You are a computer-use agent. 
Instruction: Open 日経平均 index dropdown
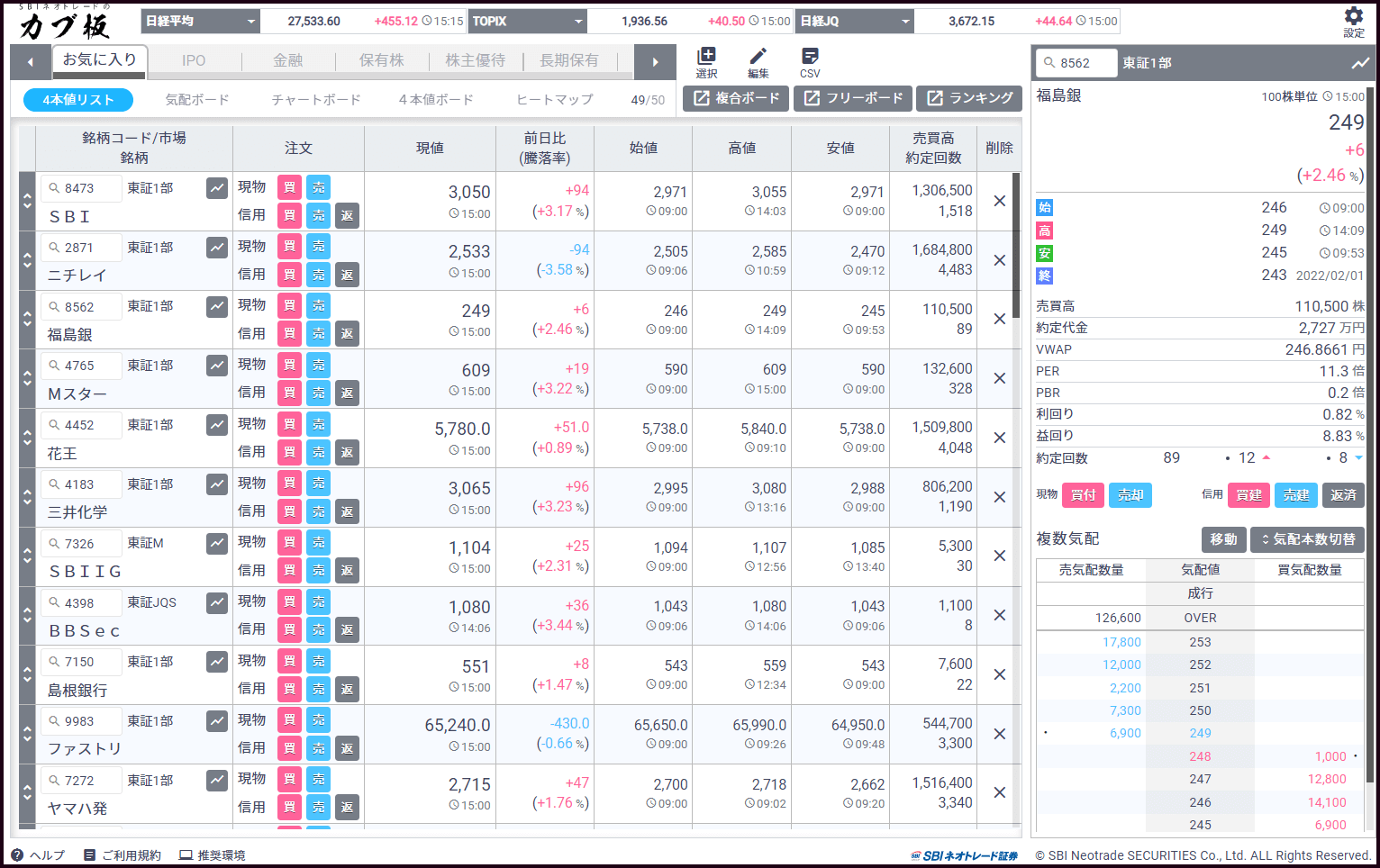(200, 21)
